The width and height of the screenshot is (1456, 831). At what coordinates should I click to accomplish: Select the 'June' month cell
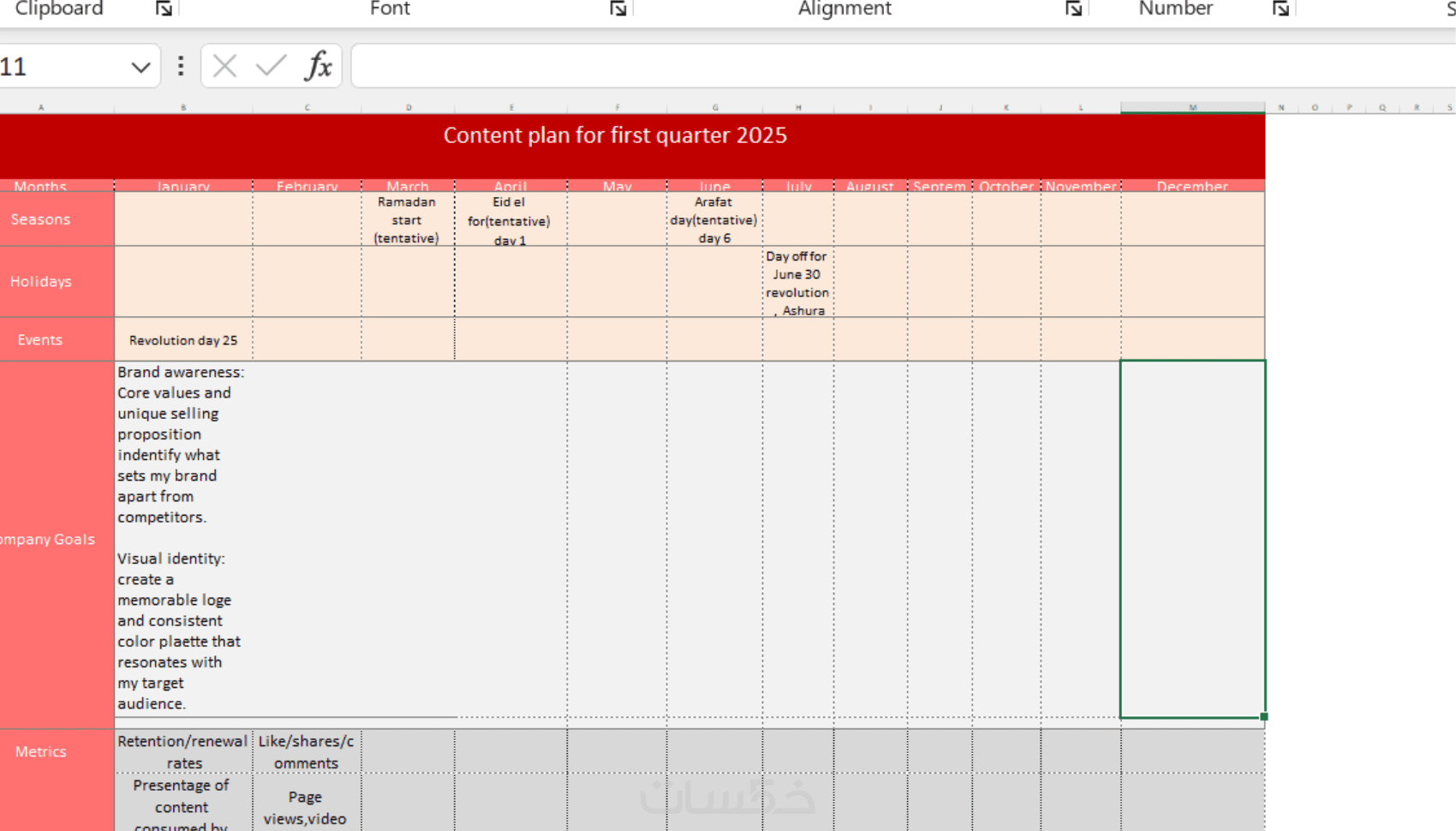(714, 186)
